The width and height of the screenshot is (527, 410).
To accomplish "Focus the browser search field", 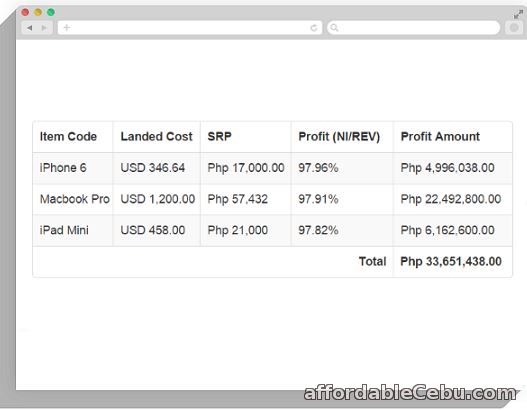I will [414, 28].
